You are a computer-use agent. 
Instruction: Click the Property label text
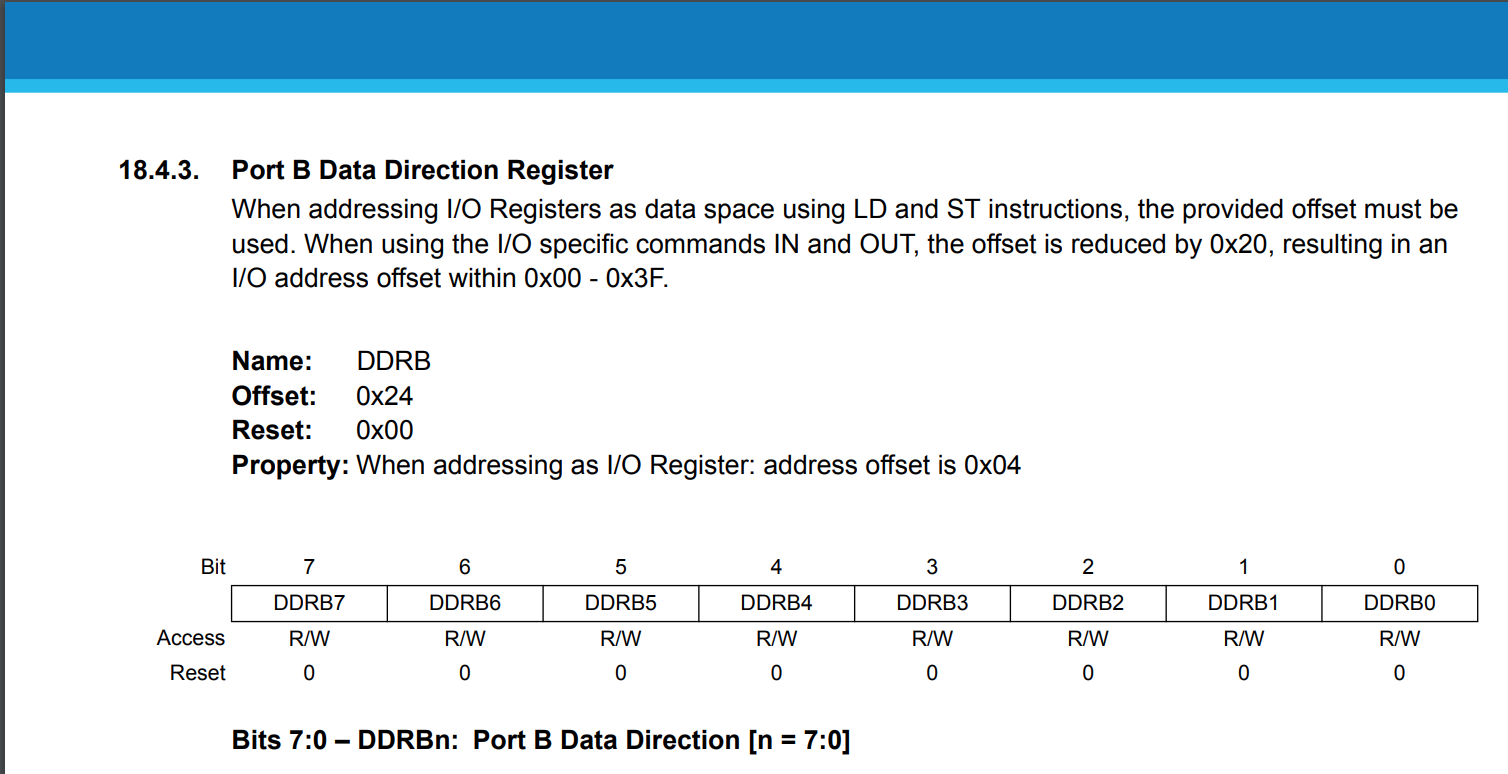coord(290,465)
